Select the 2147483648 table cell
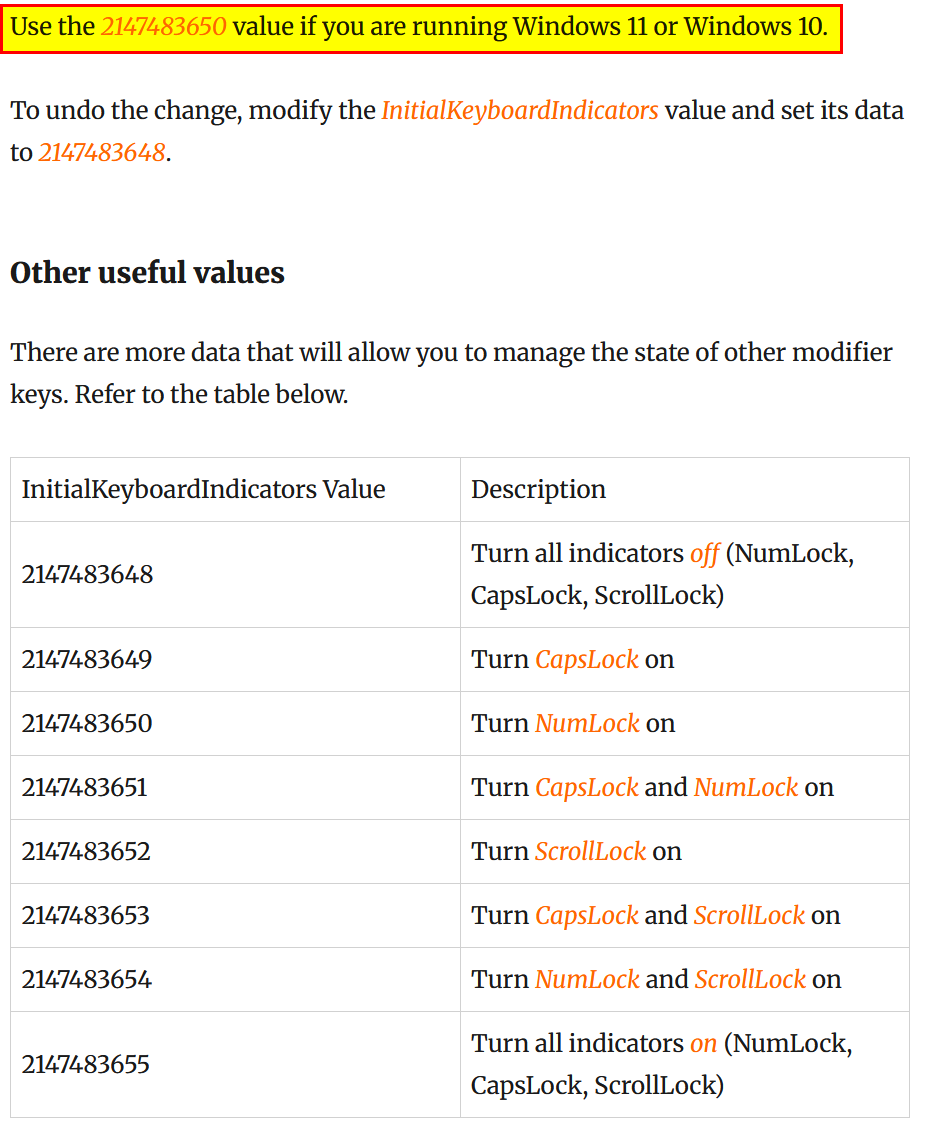Screen dimensions: 930x1130 (x=235, y=574)
